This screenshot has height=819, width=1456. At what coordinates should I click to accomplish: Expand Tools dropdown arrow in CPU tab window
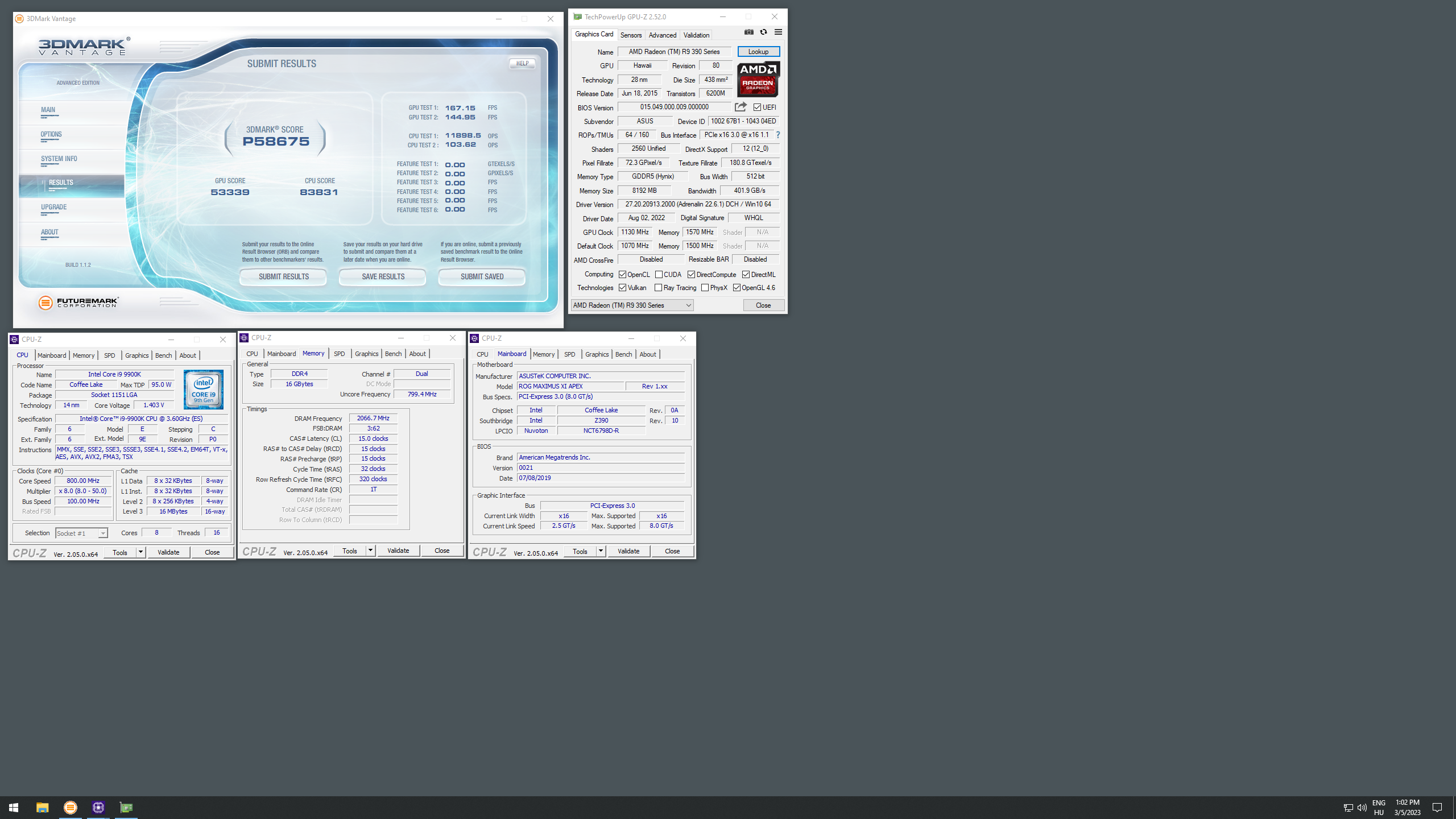click(140, 552)
